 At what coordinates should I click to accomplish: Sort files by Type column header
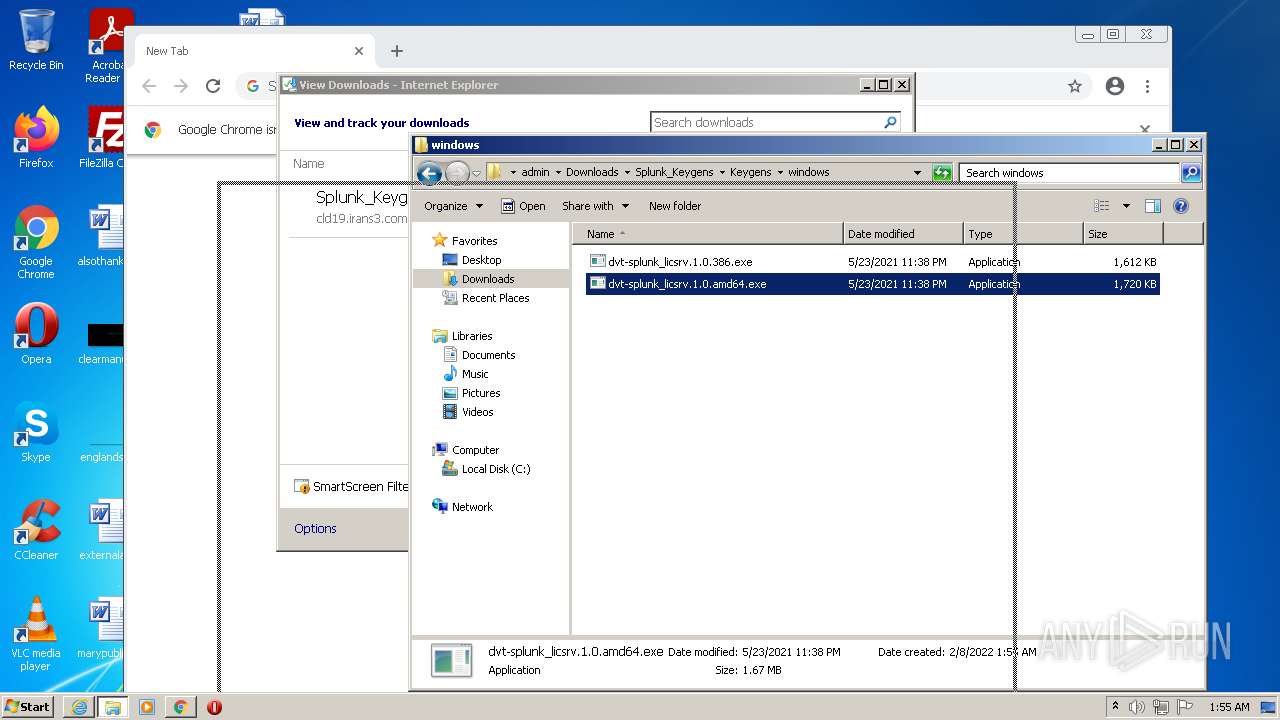[x=1024, y=234]
